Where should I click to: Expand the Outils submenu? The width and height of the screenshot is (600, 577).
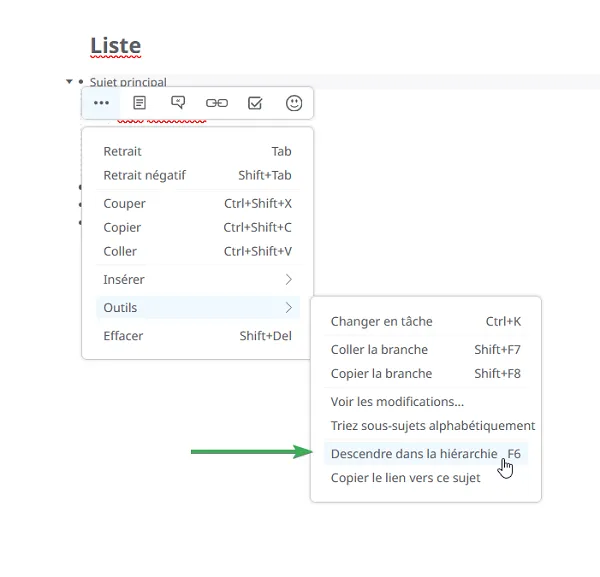tap(197, 308)
